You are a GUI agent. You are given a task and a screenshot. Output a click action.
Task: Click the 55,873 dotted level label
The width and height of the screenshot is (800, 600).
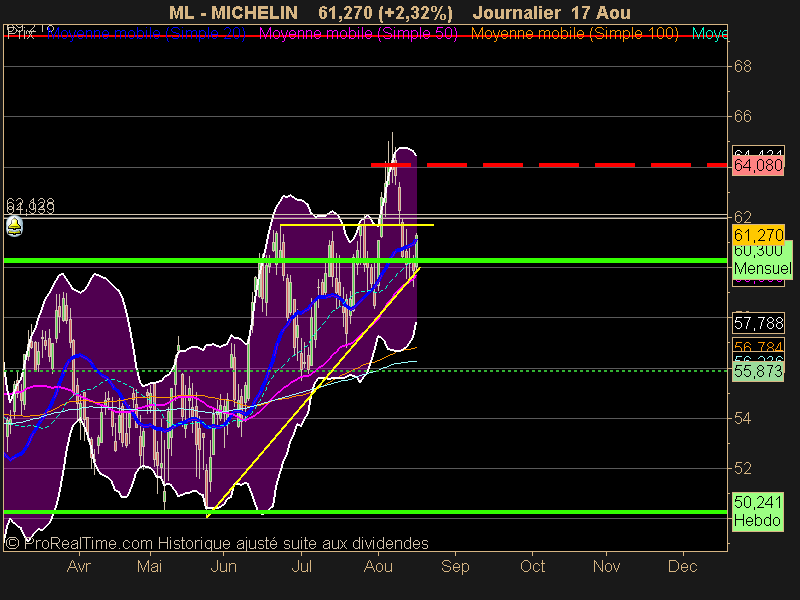[758, 371]
